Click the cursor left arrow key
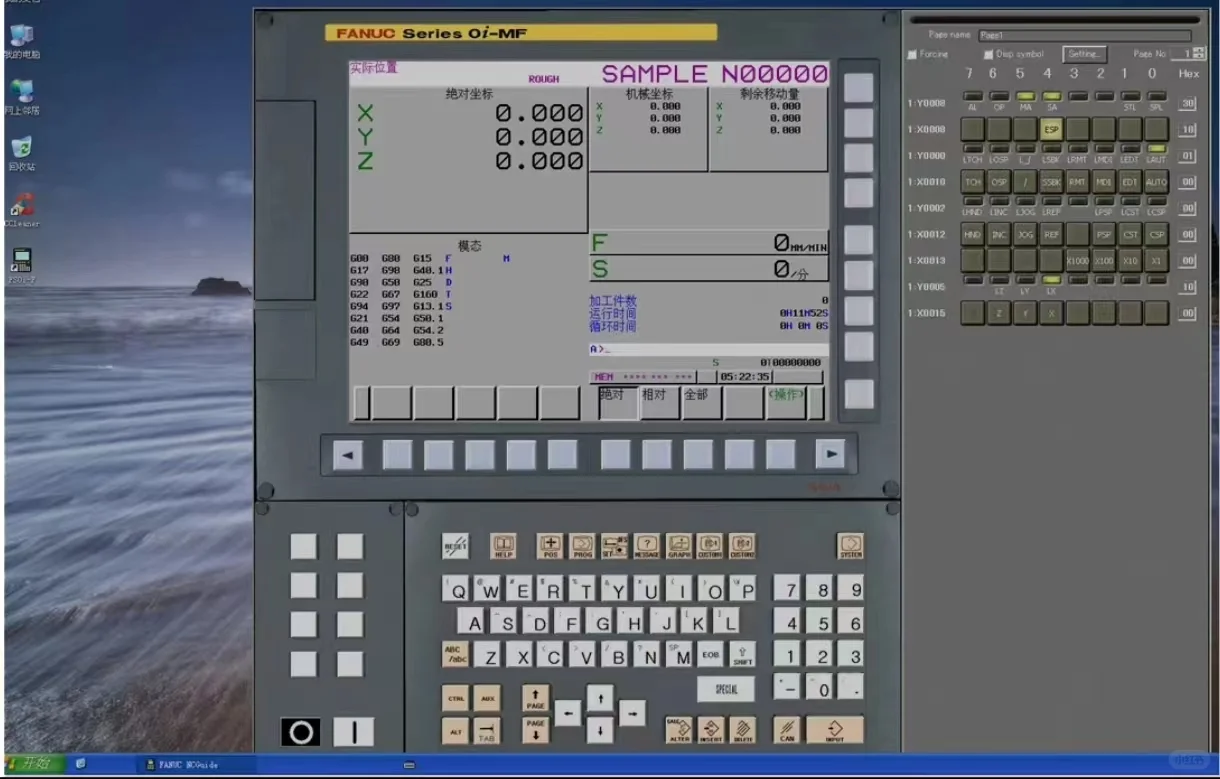This screenshot has height=779, width=1220. tap(567, 714)
